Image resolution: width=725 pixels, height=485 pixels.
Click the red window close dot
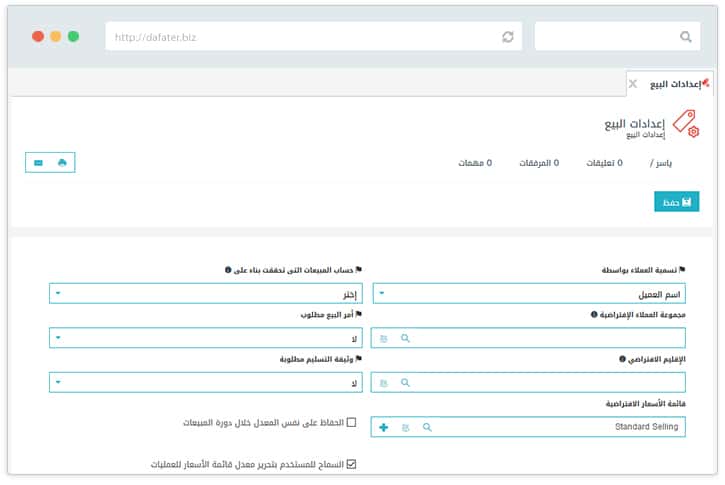pos(38,36)
